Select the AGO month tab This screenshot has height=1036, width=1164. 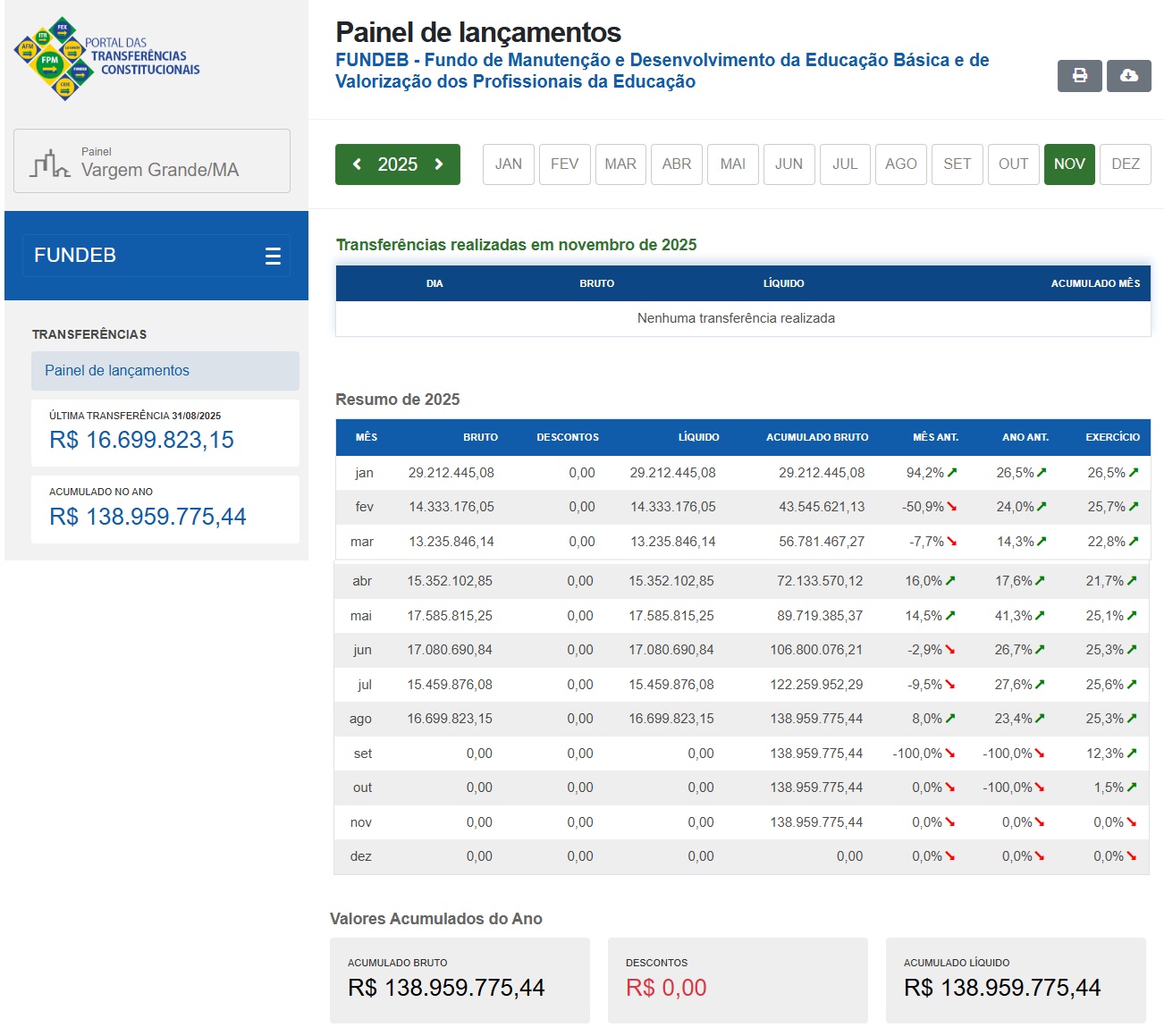click(900, 164)
